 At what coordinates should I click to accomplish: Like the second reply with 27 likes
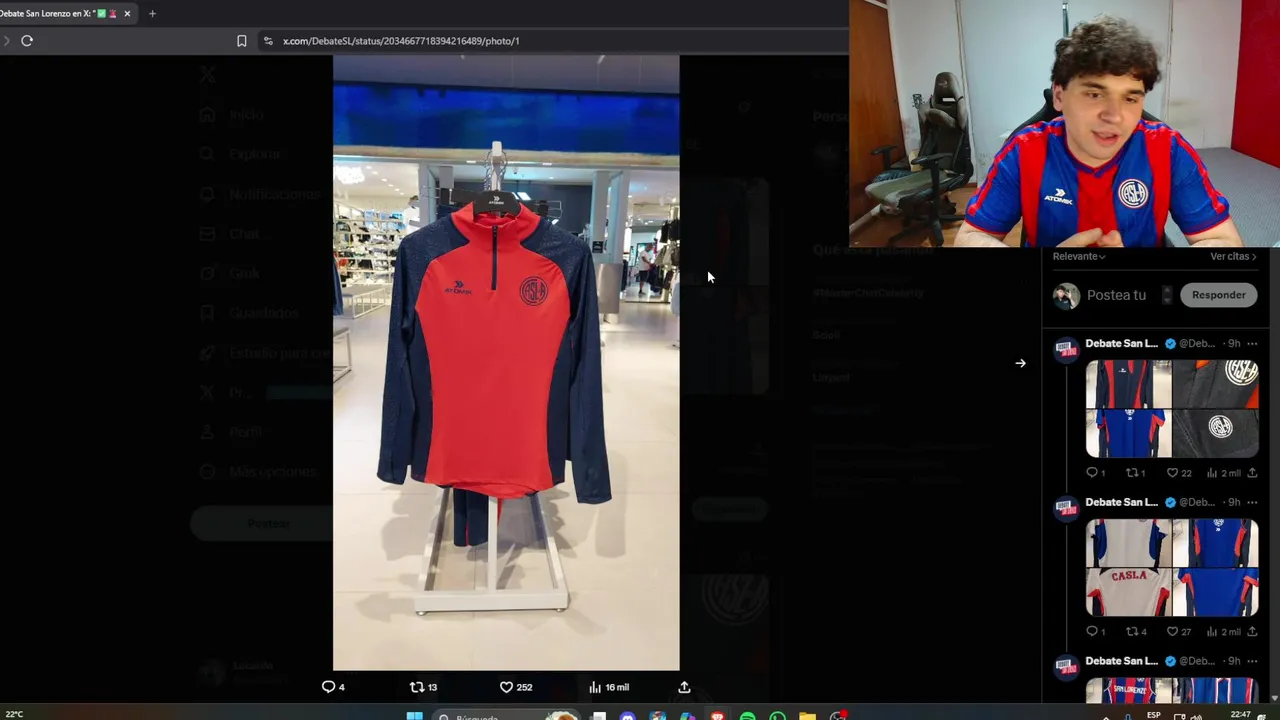pyautogui.click(x=1178, y=632)
